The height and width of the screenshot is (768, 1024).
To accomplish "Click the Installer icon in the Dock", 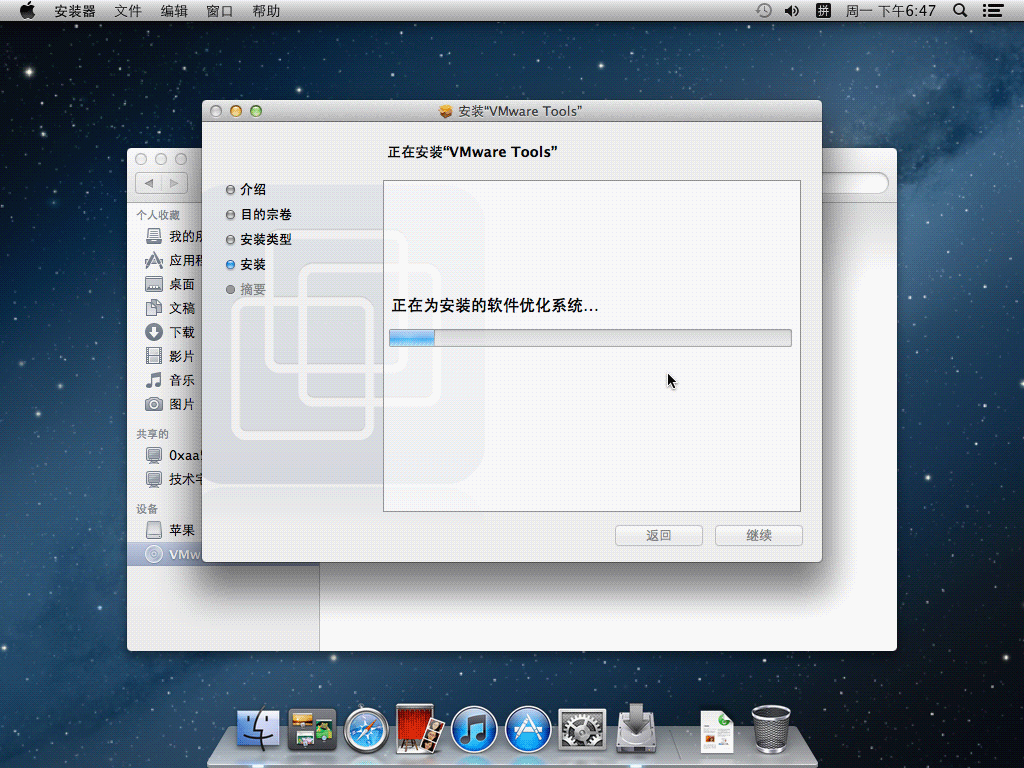I will coord(636,728).
